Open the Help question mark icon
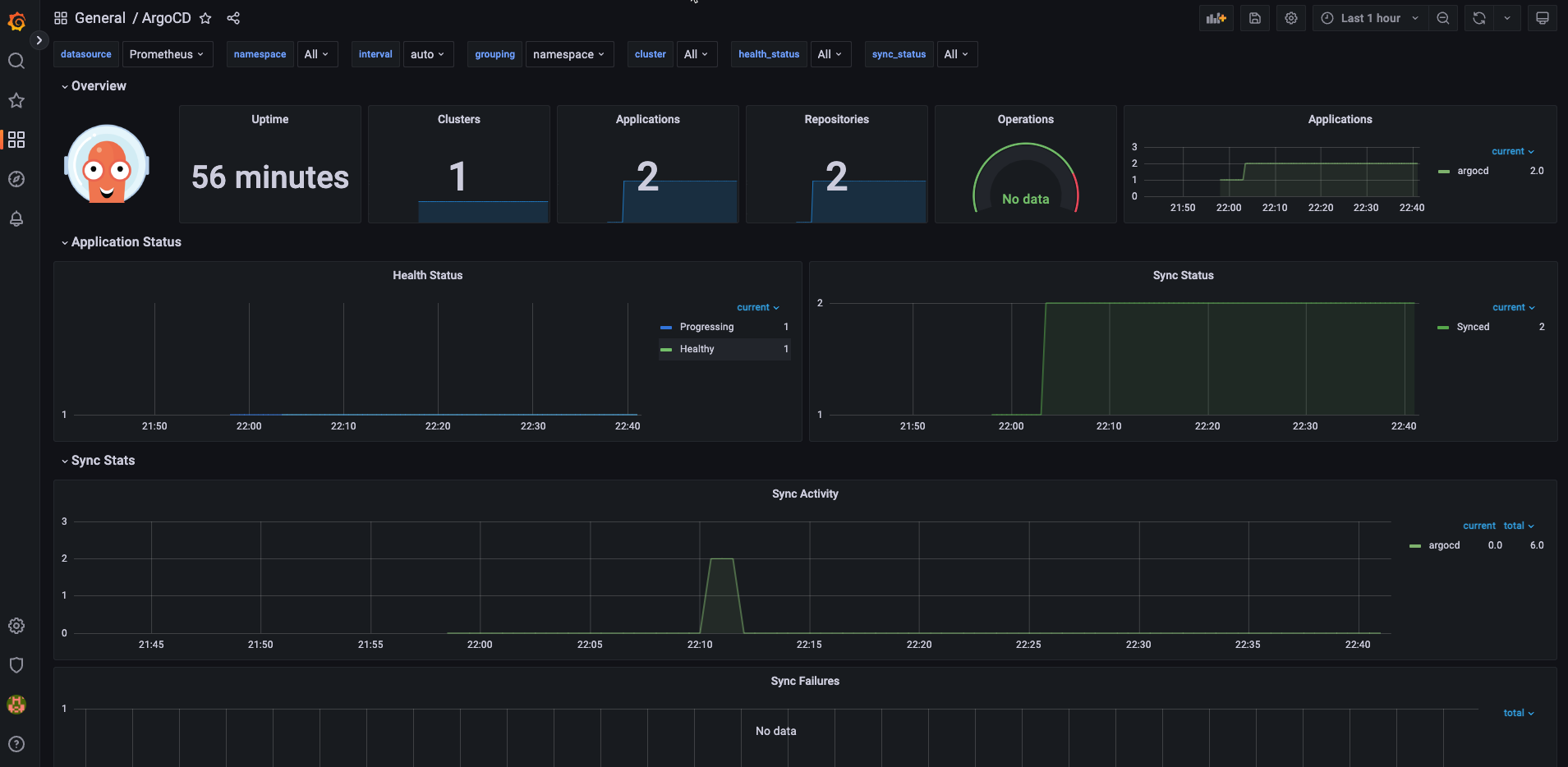The image size is (1568, 767). pos(16,744)
